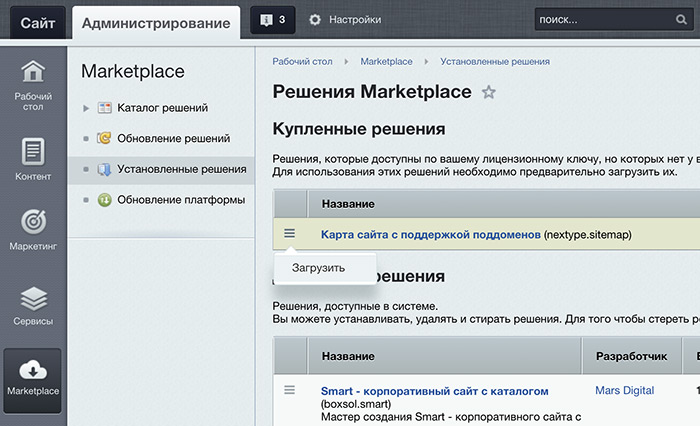Sort by Название in available solutions table

pos(348,356)
